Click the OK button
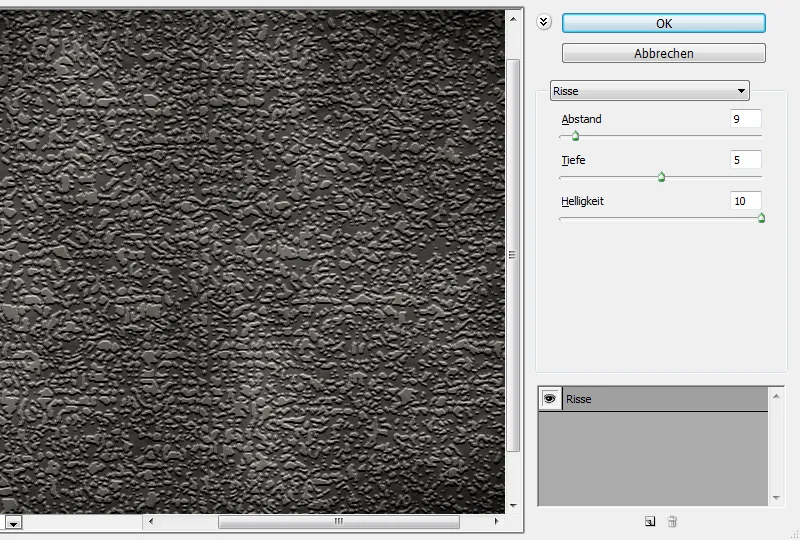This screenshot has width=800, height=540. [x=663, y=23]
